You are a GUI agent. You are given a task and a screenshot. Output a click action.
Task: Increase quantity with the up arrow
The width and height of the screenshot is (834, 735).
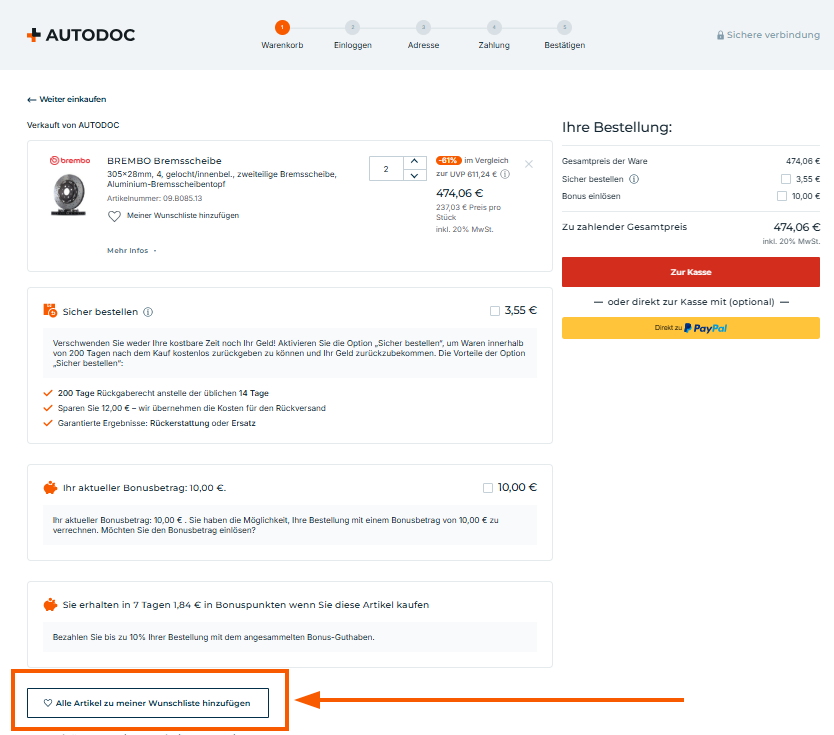(x=414, y=162)
